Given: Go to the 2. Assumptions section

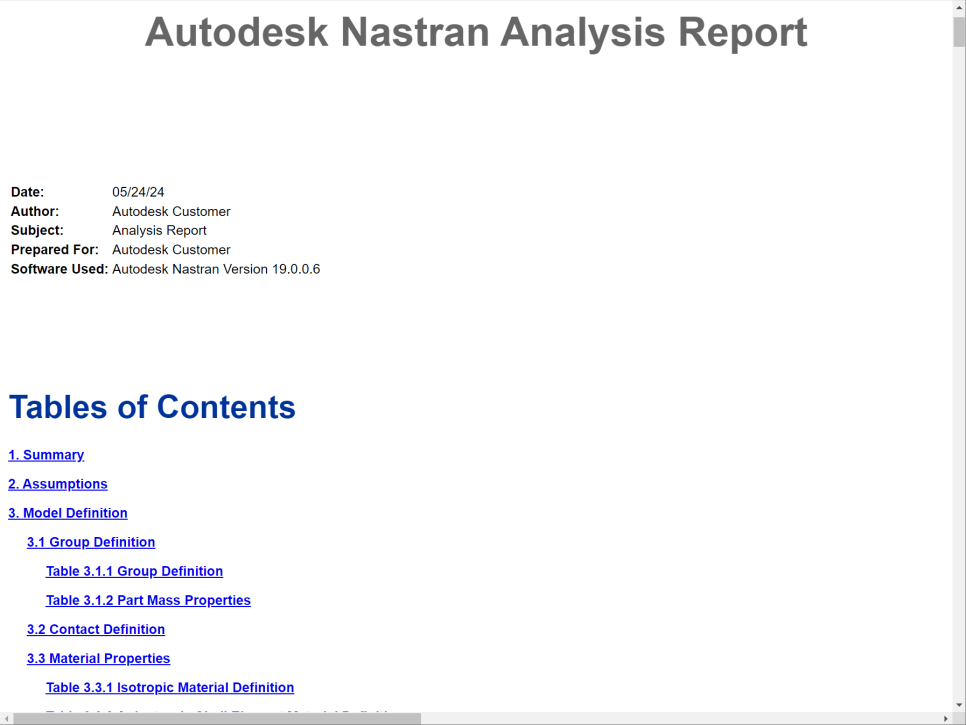Looking at the screenshot, I should 58,484.
